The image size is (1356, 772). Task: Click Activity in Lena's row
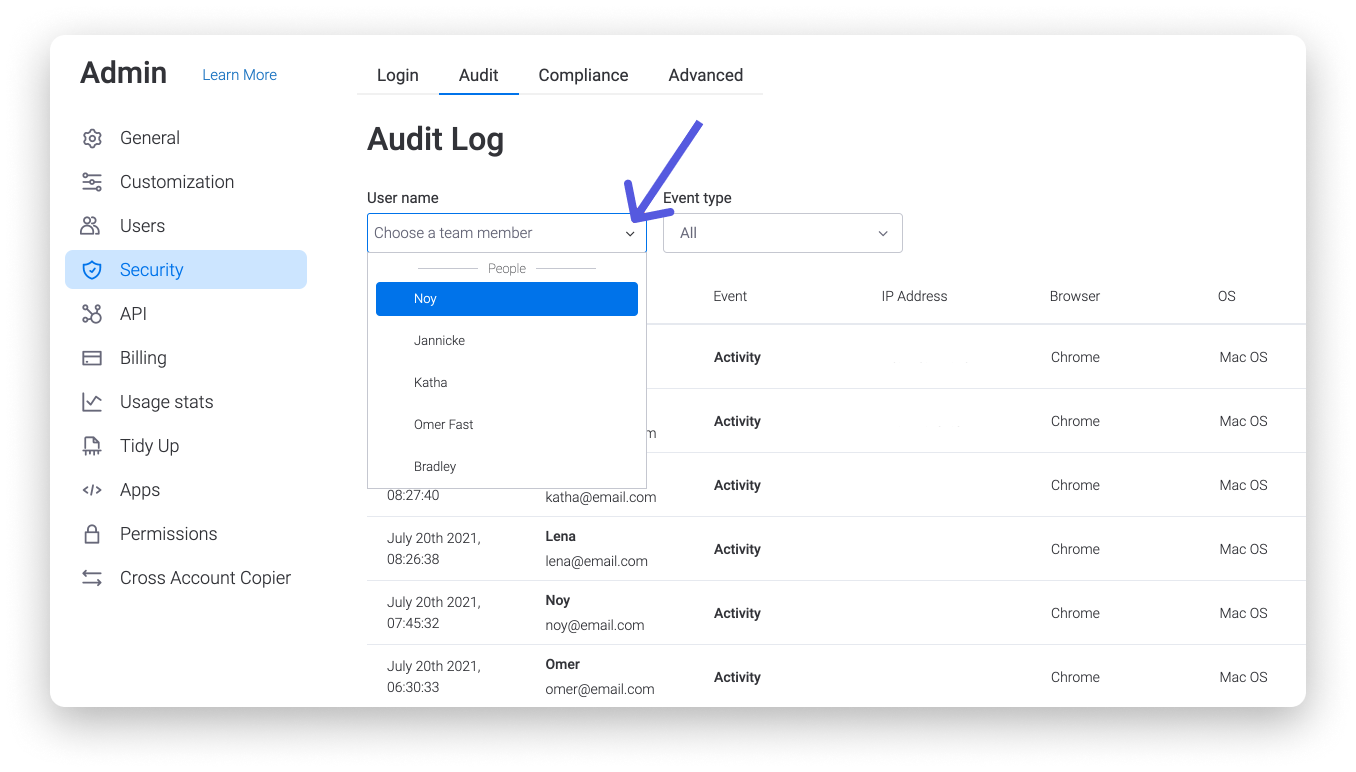pyautogui.click(x=737, y=549)
